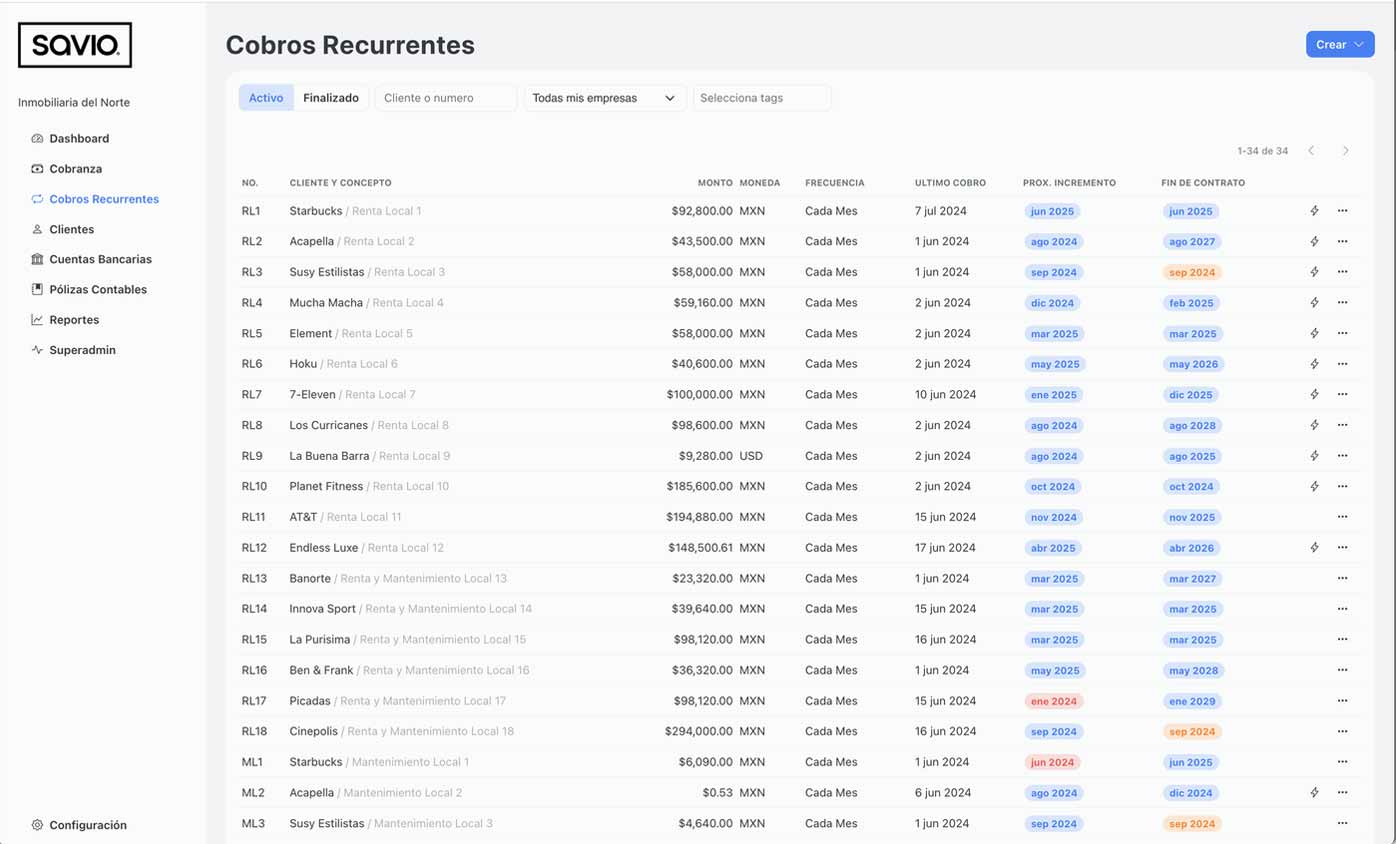Image resolution: width=1396 pixels, height=844 pixels.
Task: Click Planet Fitness / Renta Local 10 text
Action: click(x=369, y=487)
